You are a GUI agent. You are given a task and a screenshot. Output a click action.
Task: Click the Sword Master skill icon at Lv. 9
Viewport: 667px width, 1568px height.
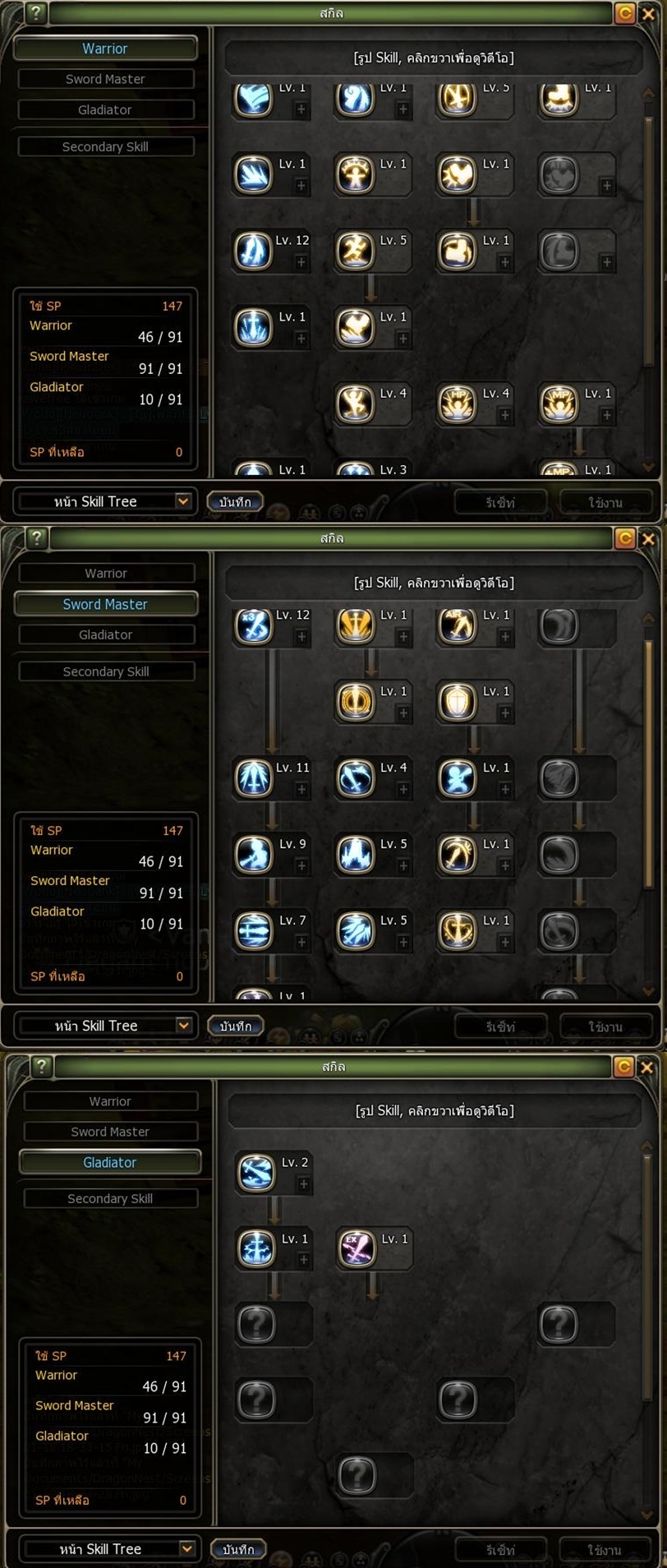tap(254, 855)
